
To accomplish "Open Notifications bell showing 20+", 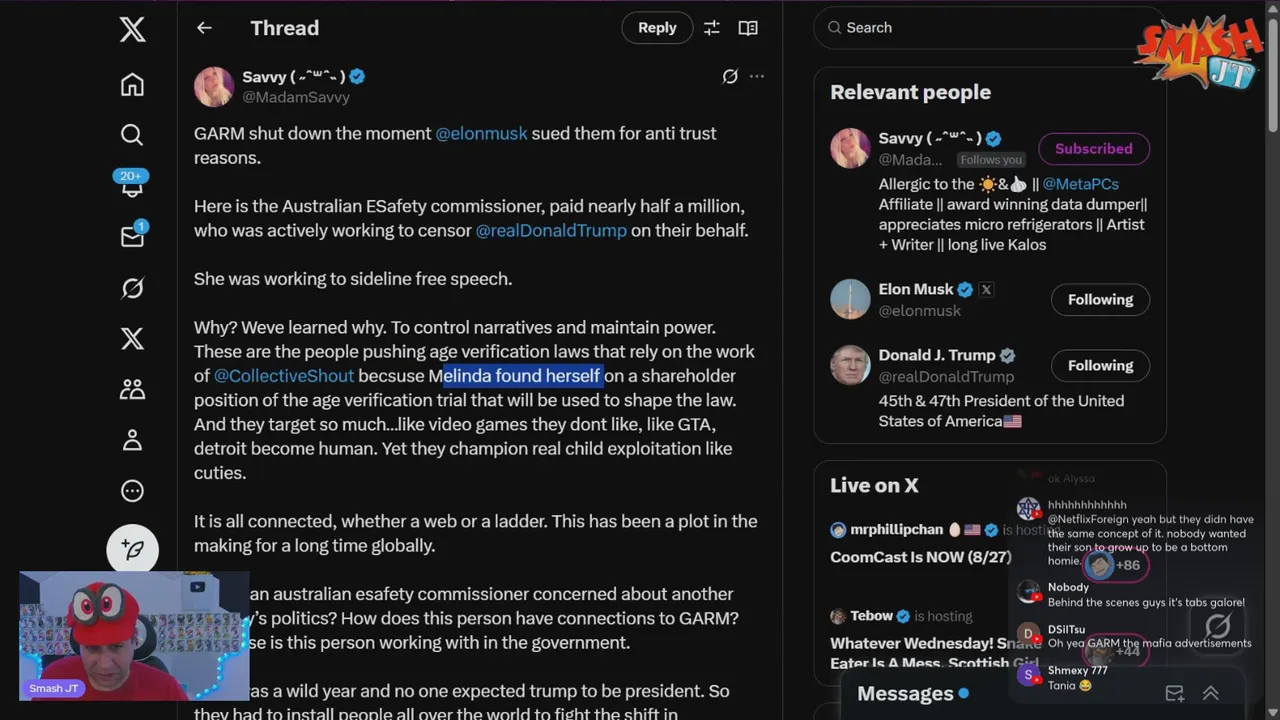I will coord(132,185).
